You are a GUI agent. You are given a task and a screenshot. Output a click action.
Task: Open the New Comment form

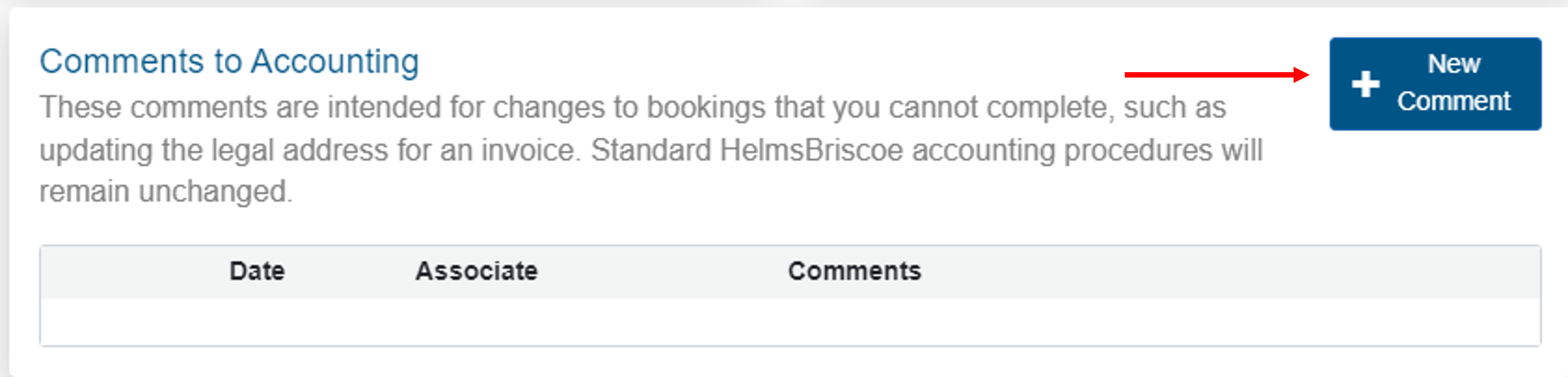click(x=1436, y=84)
